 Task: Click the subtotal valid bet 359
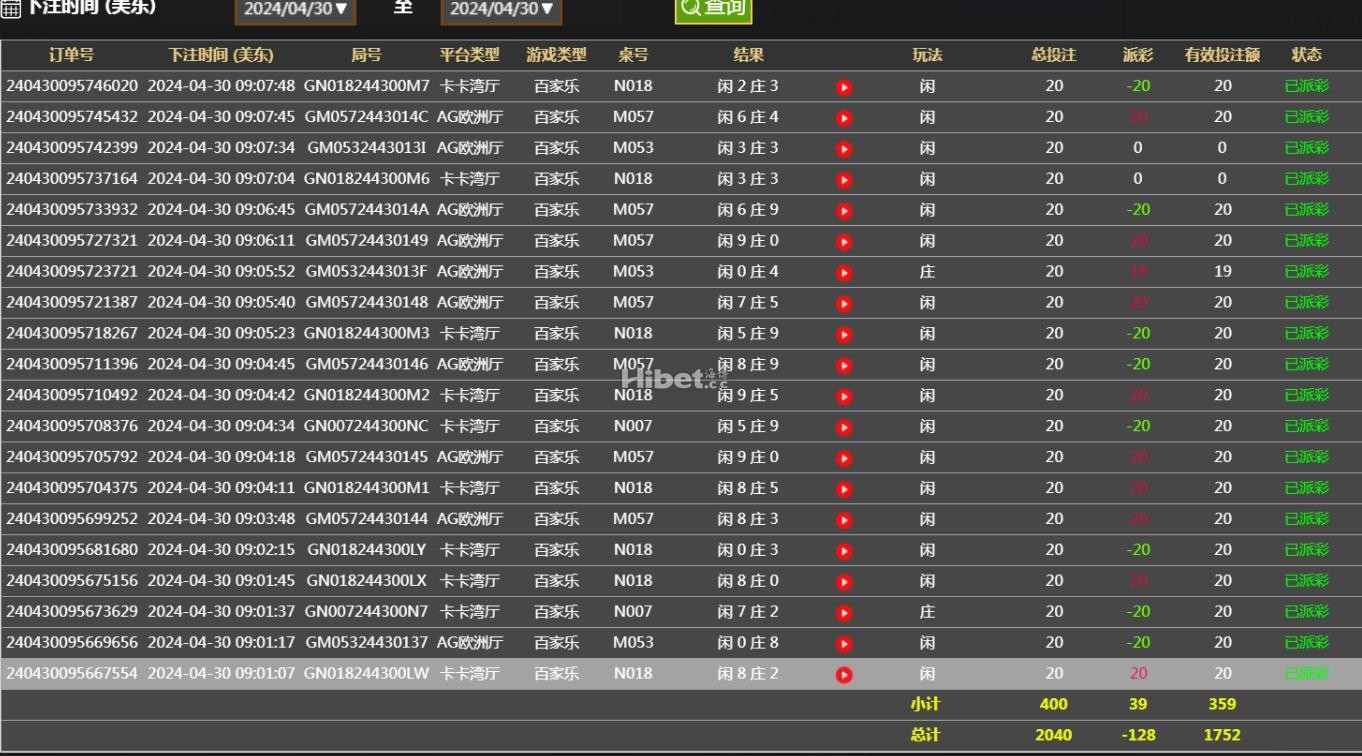click(1222, 704)
